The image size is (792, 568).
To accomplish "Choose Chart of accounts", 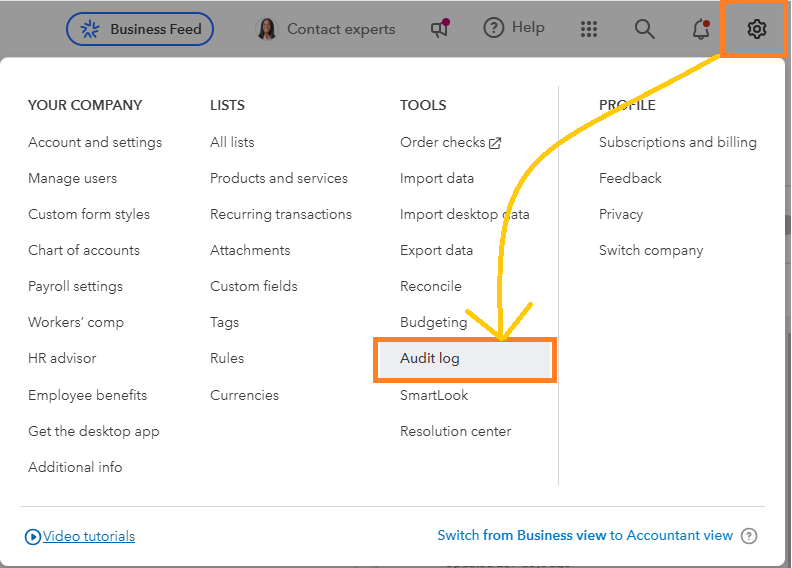I will click(84, 250).
